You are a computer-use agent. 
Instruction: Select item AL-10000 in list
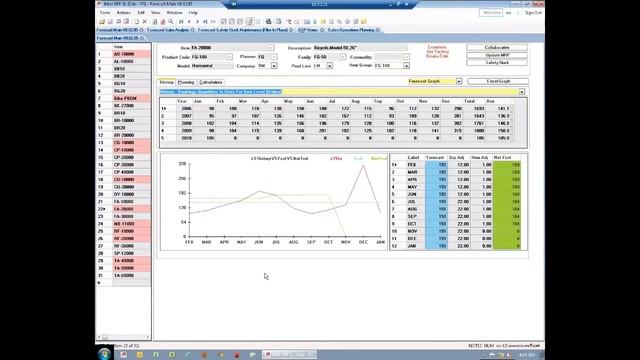pos(131,62)
